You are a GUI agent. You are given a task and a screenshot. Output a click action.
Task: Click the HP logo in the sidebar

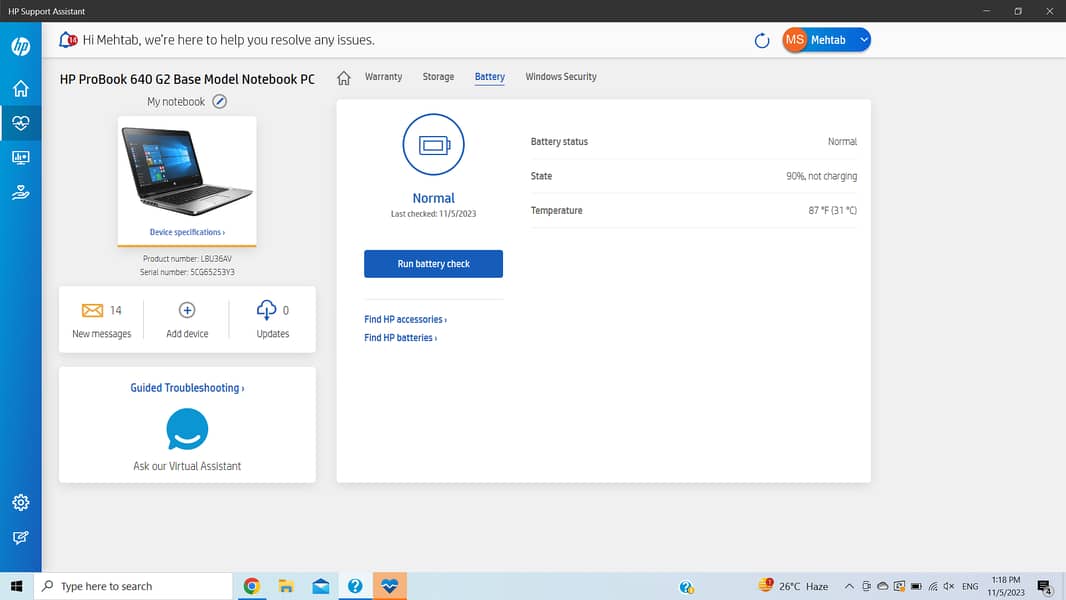tap(20, 46)
